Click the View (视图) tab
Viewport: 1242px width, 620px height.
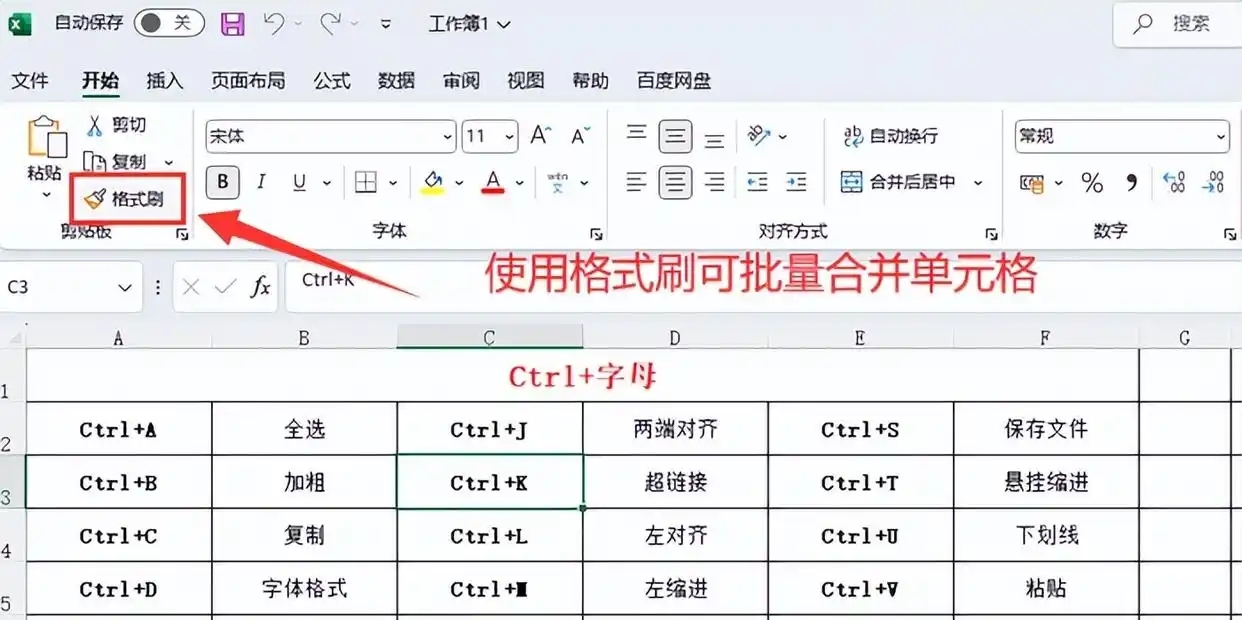[526, 81]
